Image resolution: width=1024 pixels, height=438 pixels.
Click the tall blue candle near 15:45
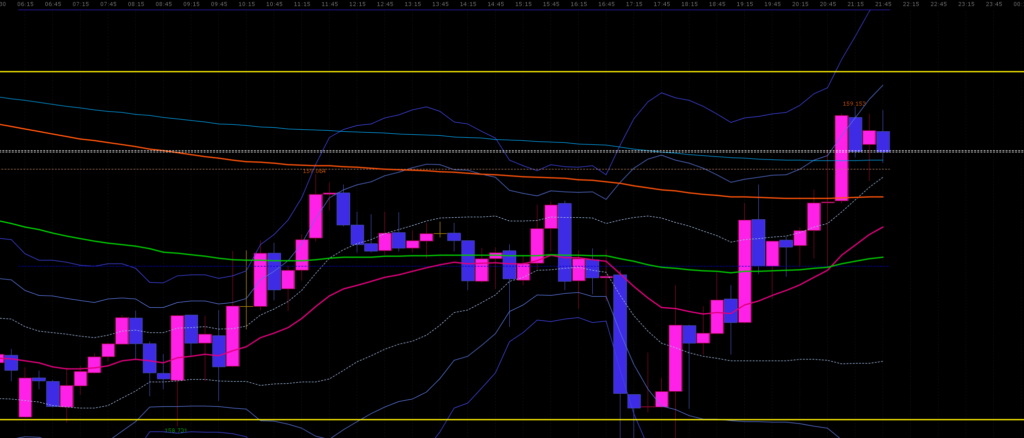[x=565, y=241]
